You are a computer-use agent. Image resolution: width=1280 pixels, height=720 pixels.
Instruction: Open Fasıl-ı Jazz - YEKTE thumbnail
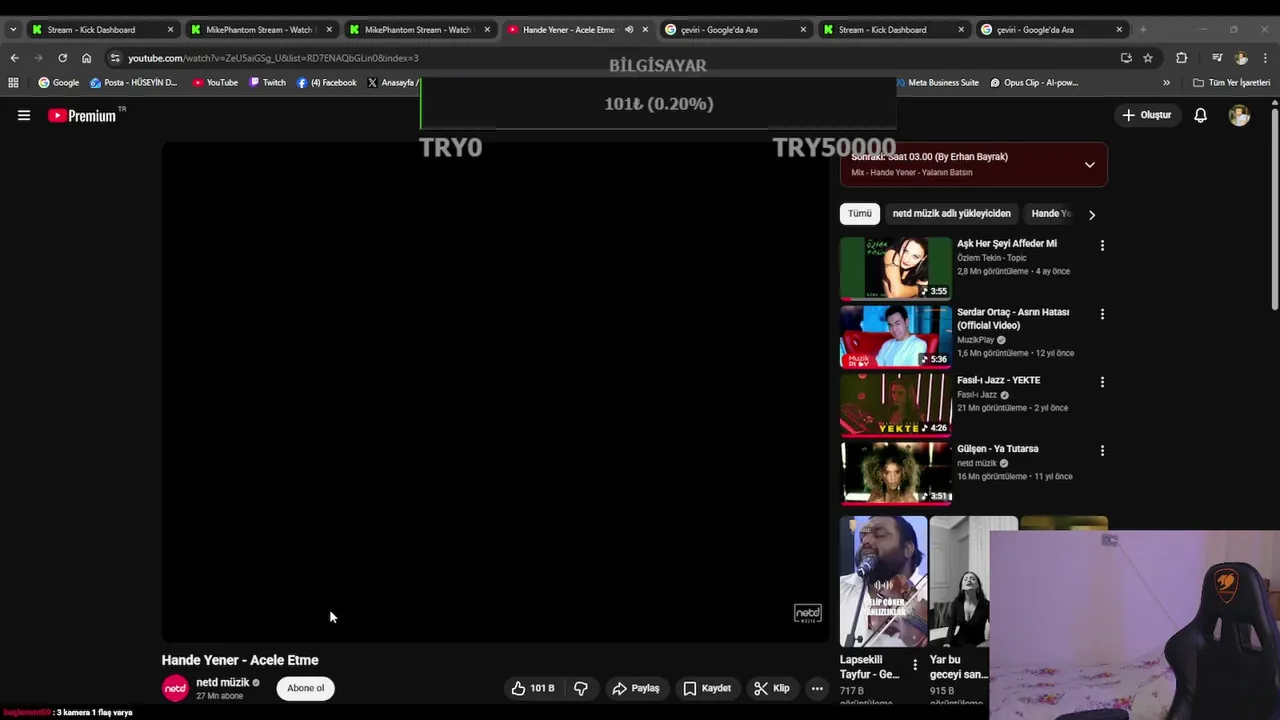tap(896, 405)
